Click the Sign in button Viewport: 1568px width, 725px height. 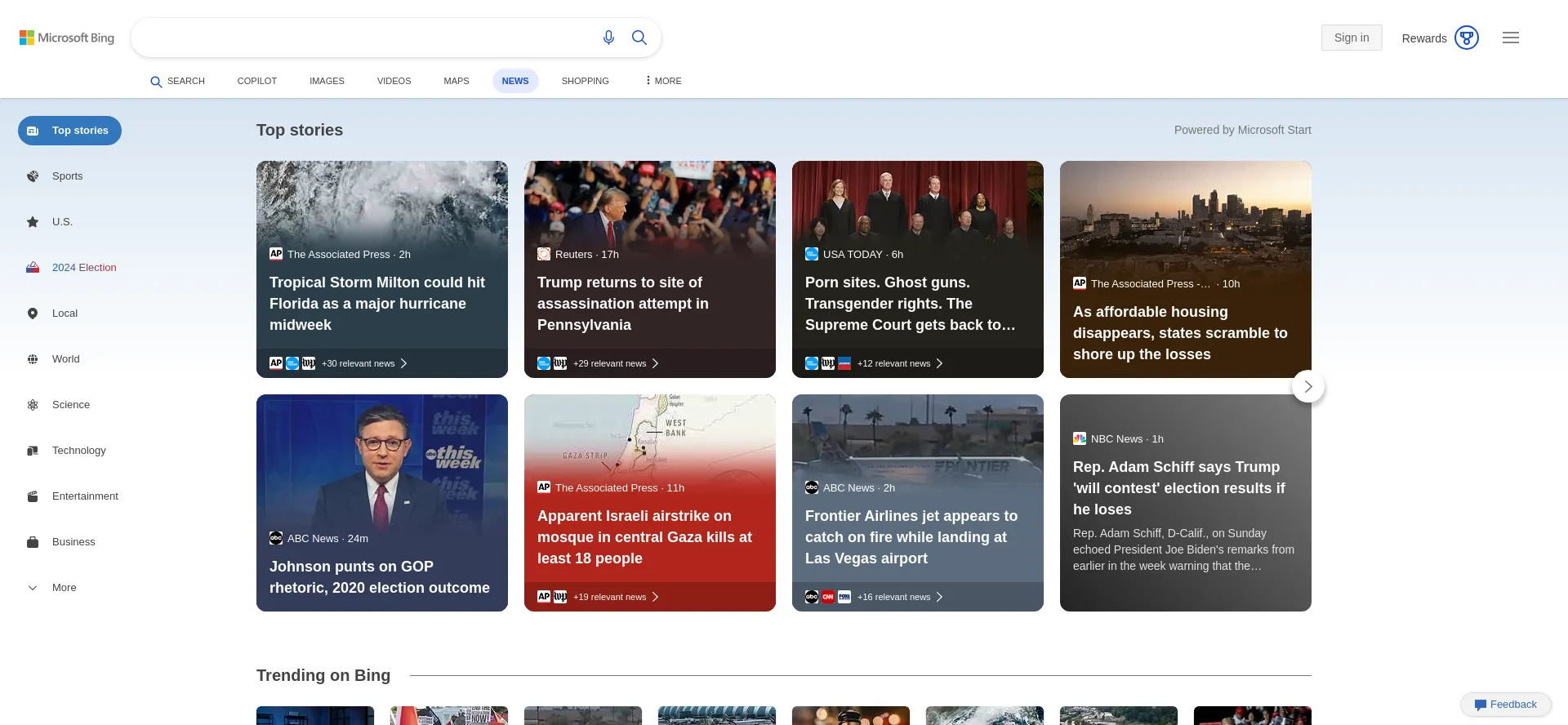point(1352,38)
